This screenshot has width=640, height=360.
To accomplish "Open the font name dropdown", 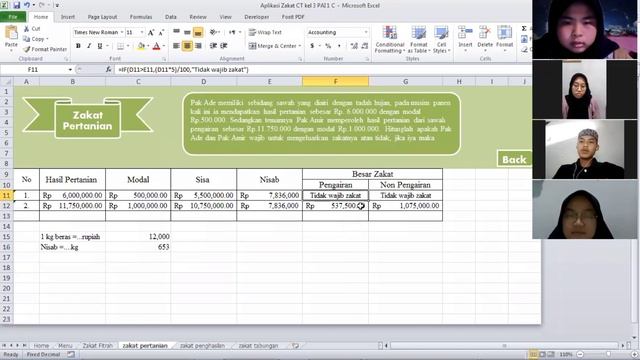I will [122, 32].
